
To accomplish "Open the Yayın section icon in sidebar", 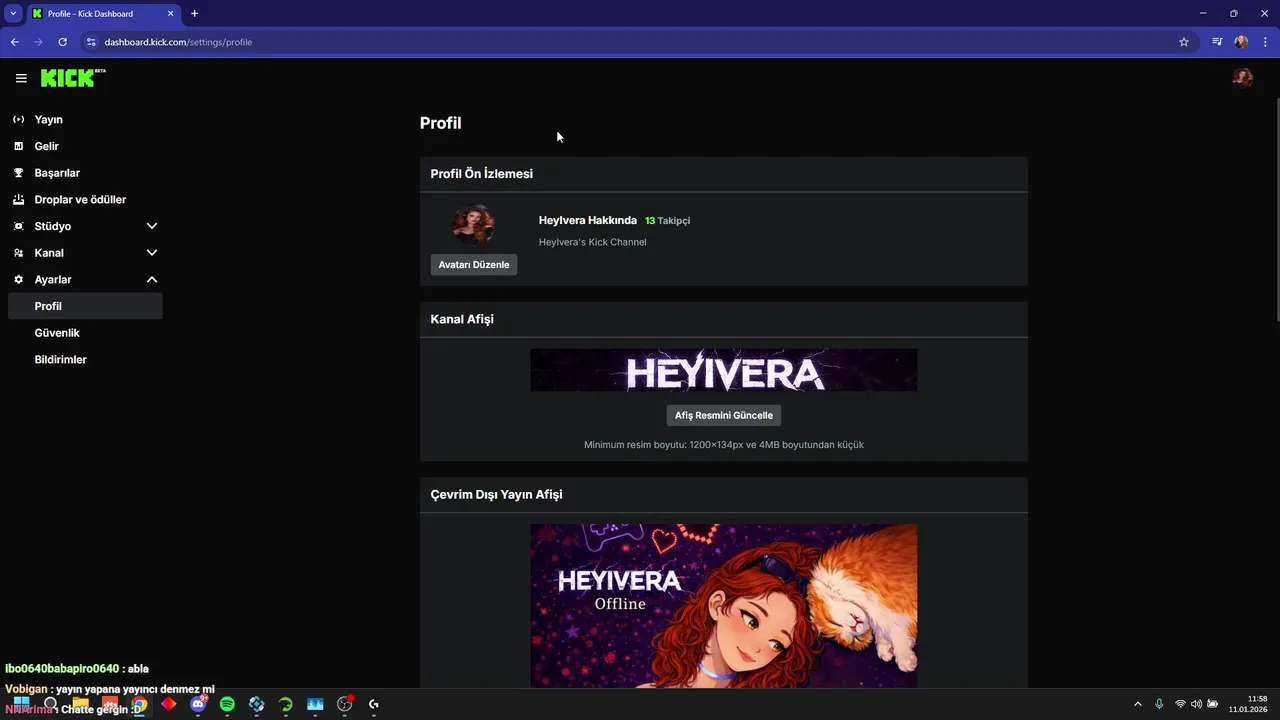I will tap(18, 119).
